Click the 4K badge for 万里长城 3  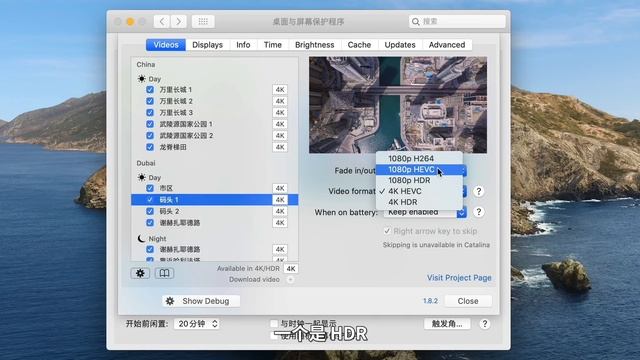(x=280, y=113)
